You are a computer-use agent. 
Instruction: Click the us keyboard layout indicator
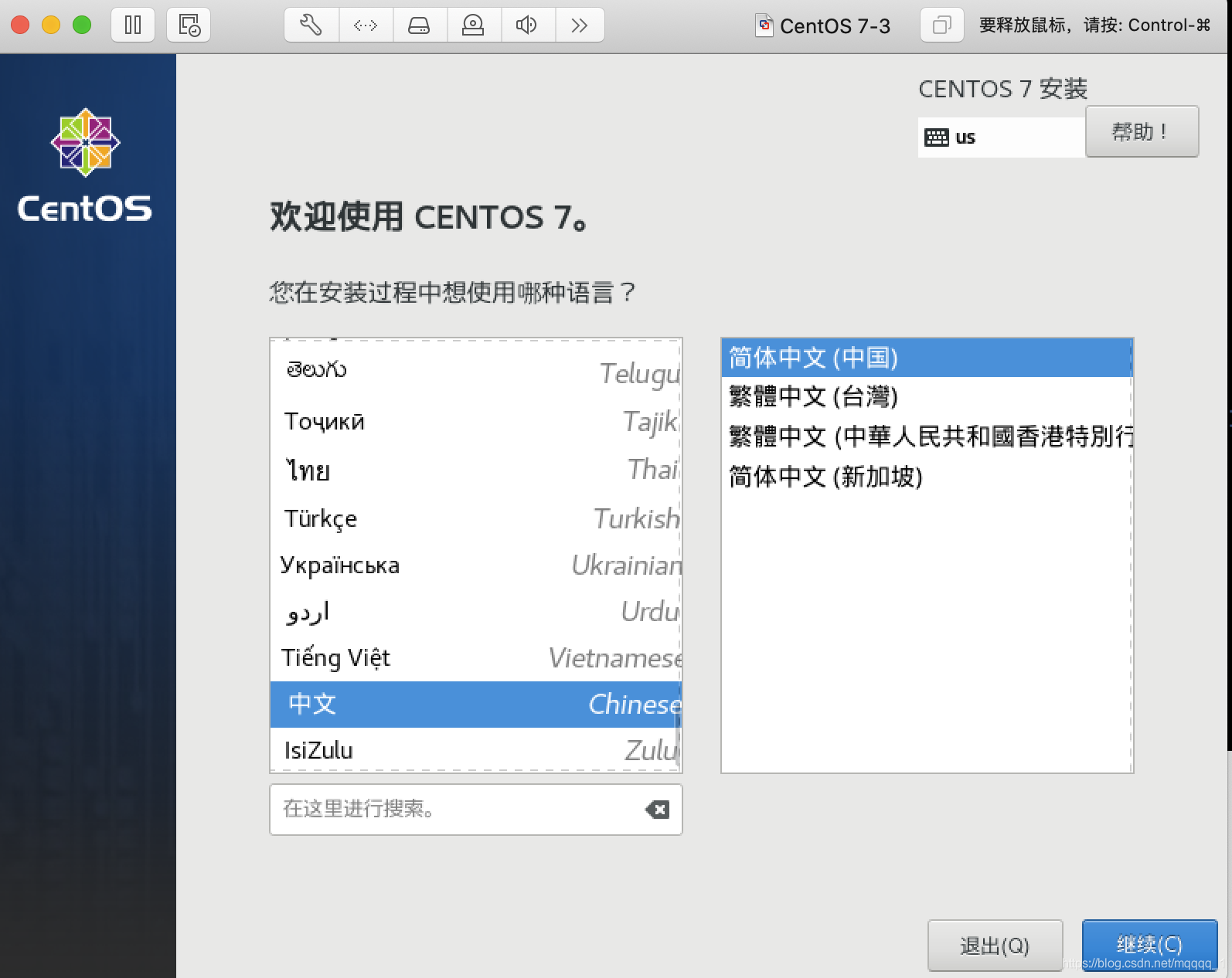[x=1001, y=138]
